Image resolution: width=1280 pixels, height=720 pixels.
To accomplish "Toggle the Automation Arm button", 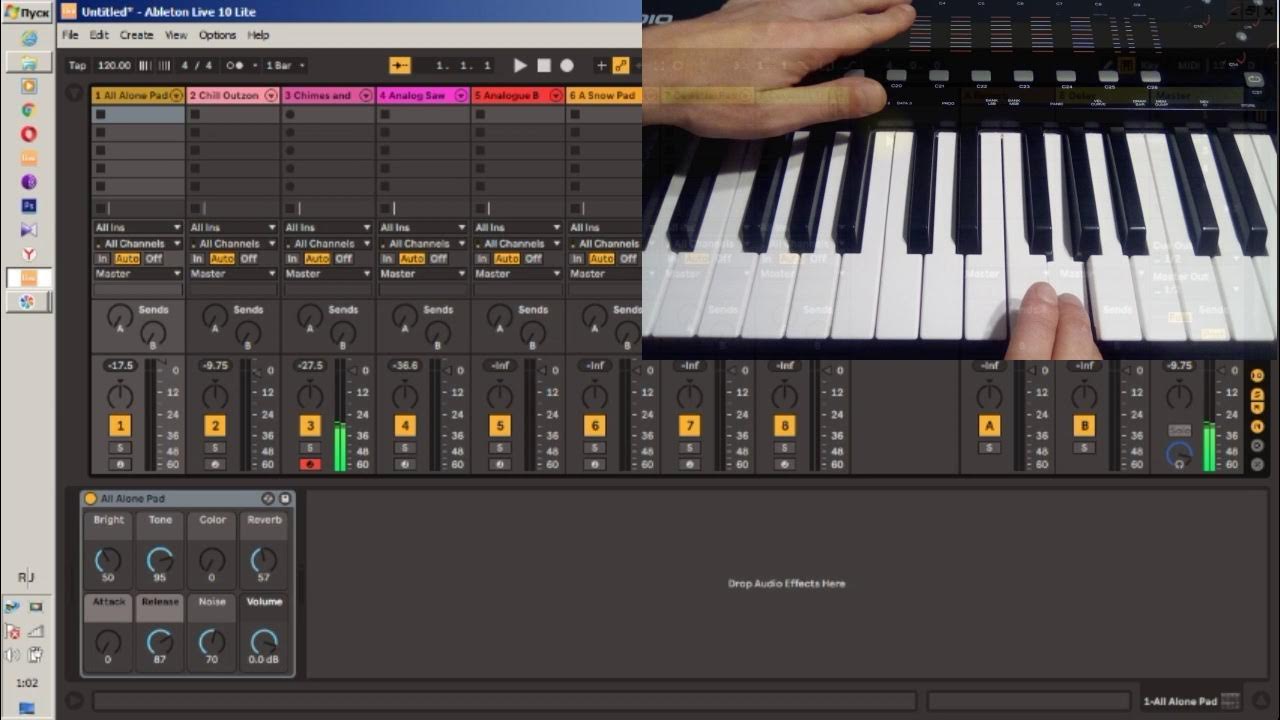I will 621,65.
